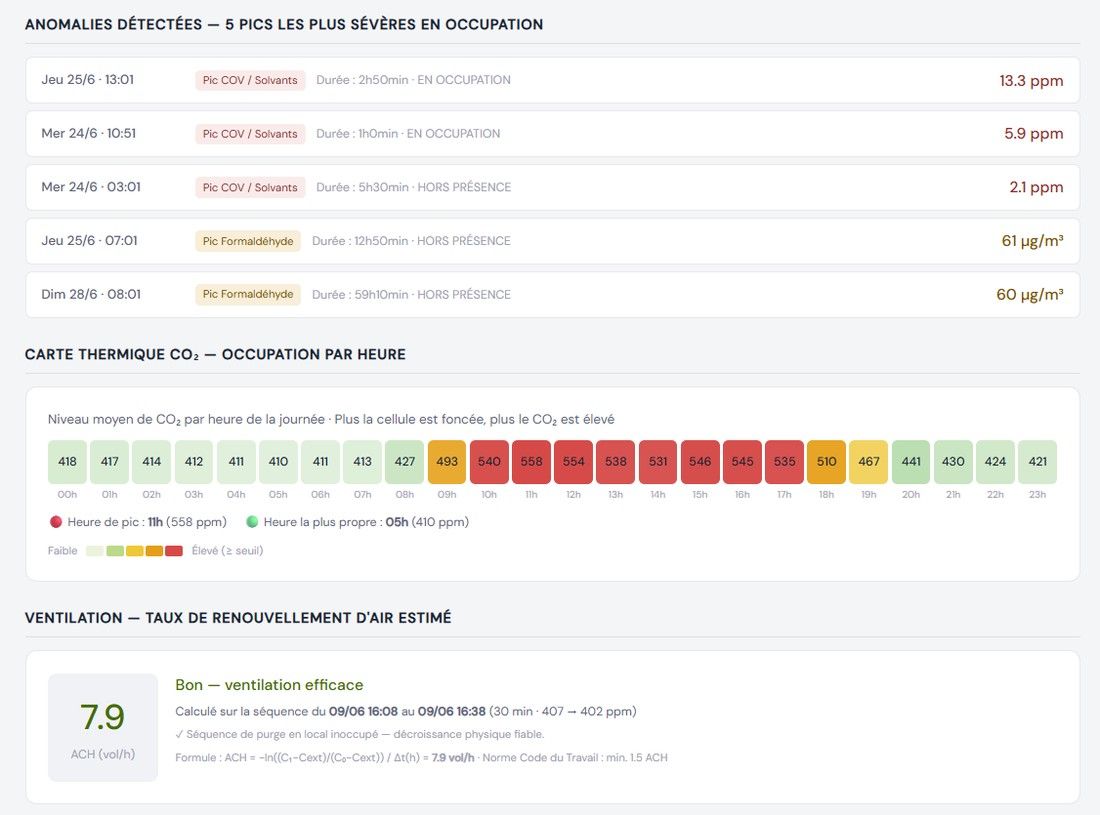Select the 01h heatmap cell showing 417
Image resolution: width=1100 pixels, height=815 pixels.
[x=109, y=462]
